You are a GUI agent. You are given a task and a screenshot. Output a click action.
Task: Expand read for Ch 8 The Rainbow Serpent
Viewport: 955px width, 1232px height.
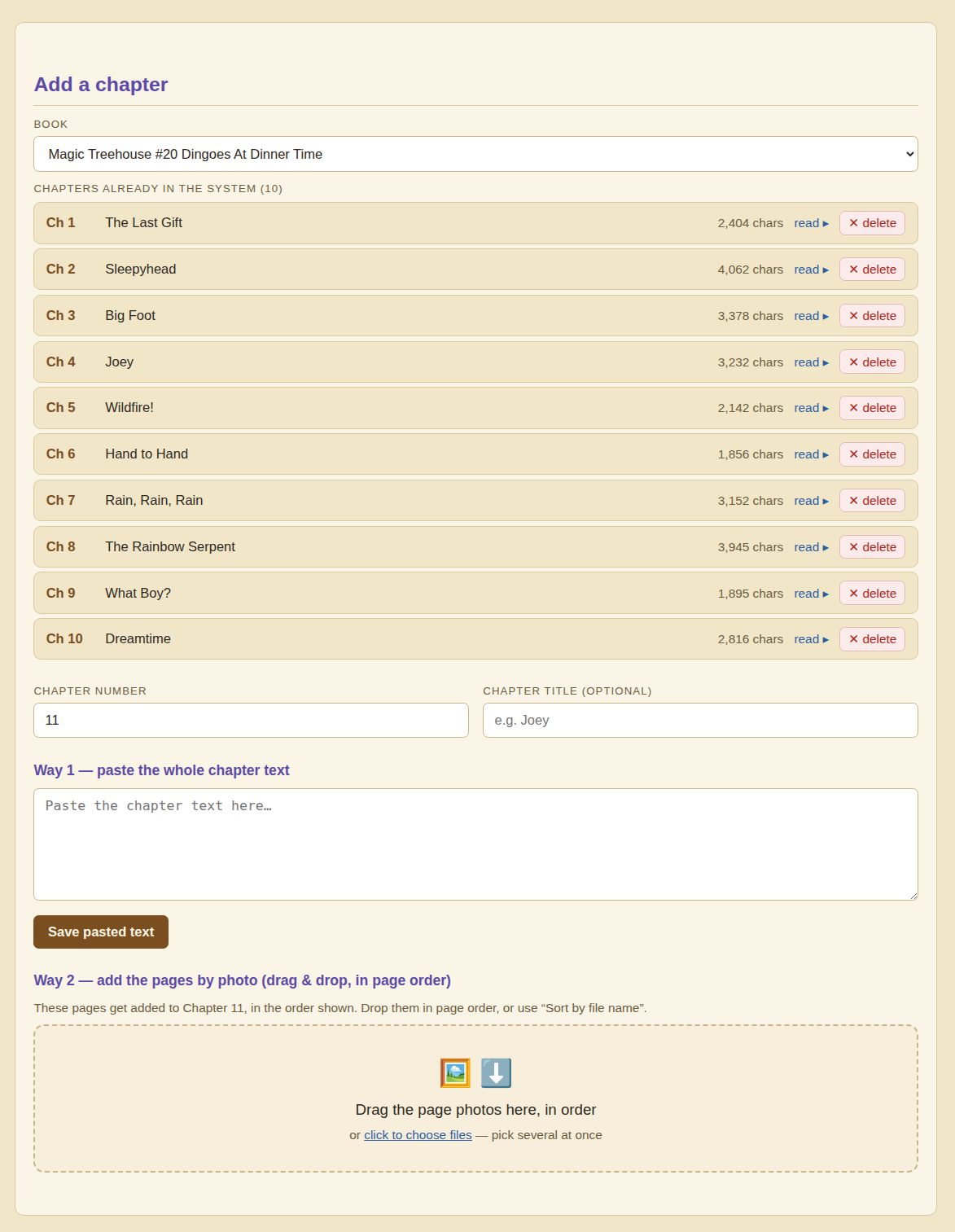(811, 547)
